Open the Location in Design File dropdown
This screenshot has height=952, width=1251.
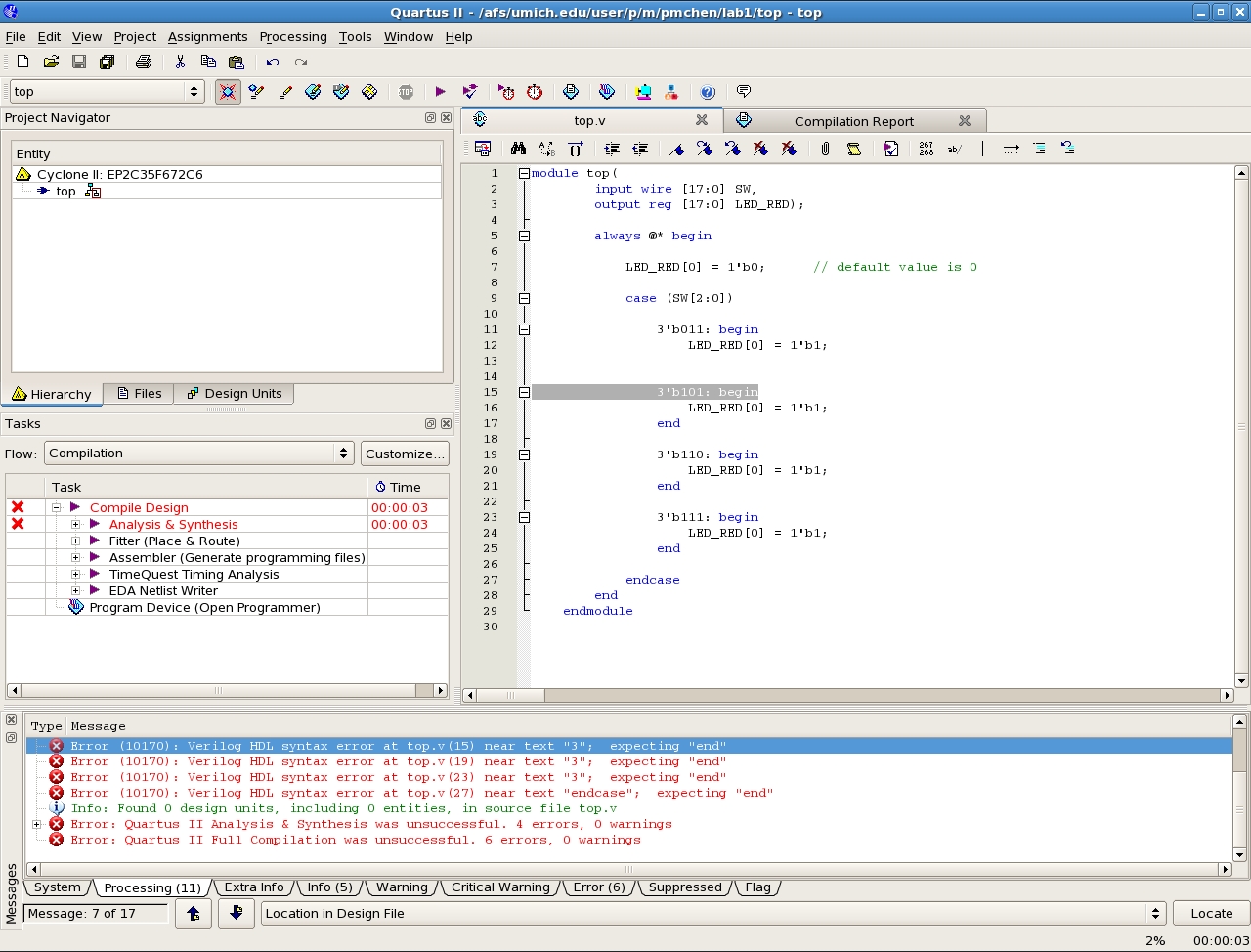point(713,913)
